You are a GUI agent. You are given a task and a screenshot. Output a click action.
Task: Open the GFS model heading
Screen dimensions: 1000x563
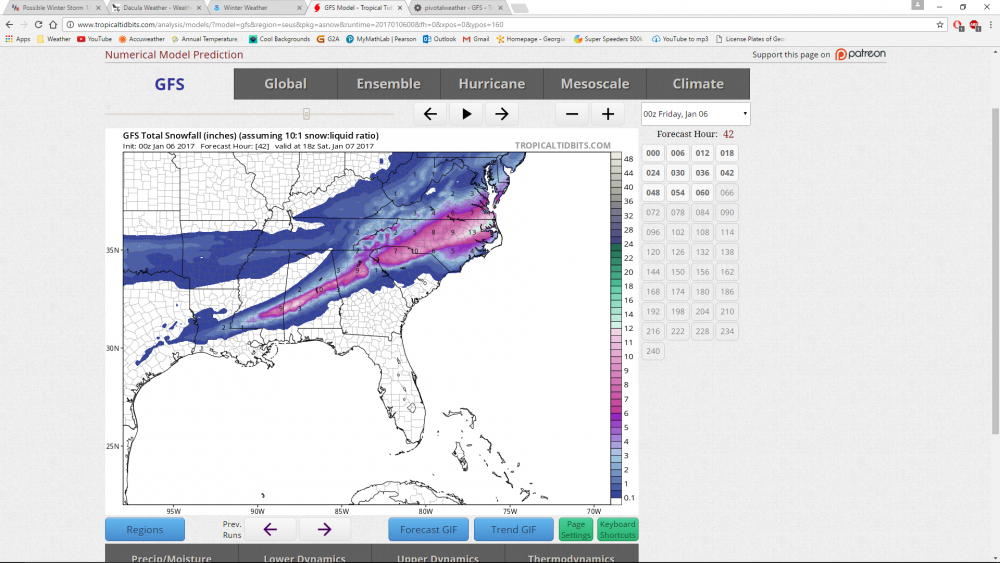[x=170, y=84]
